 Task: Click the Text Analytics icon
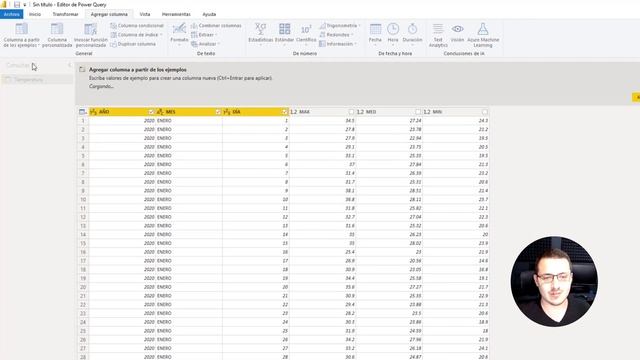[x=438, y=29]
